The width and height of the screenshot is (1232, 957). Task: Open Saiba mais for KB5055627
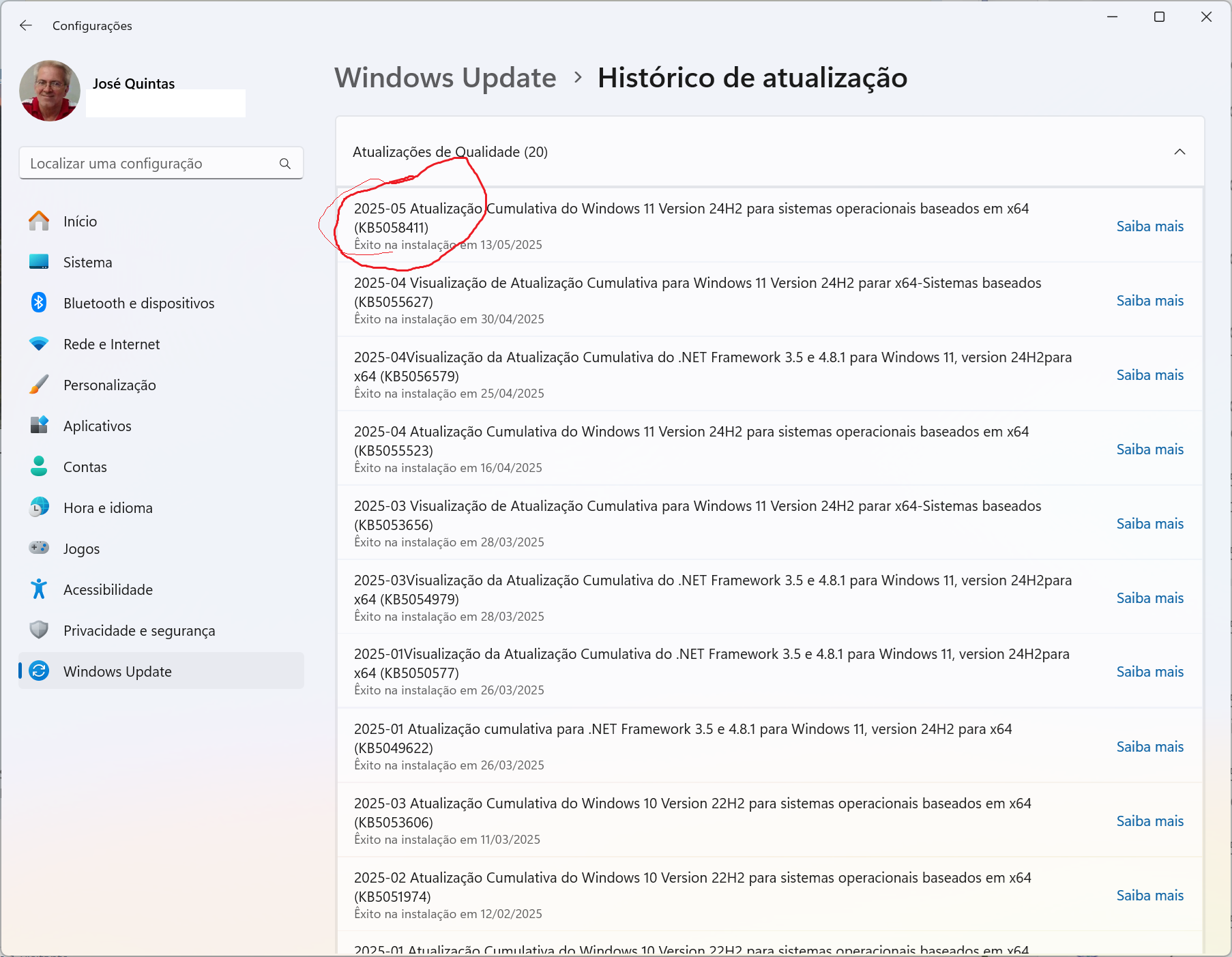[1149, 301]
